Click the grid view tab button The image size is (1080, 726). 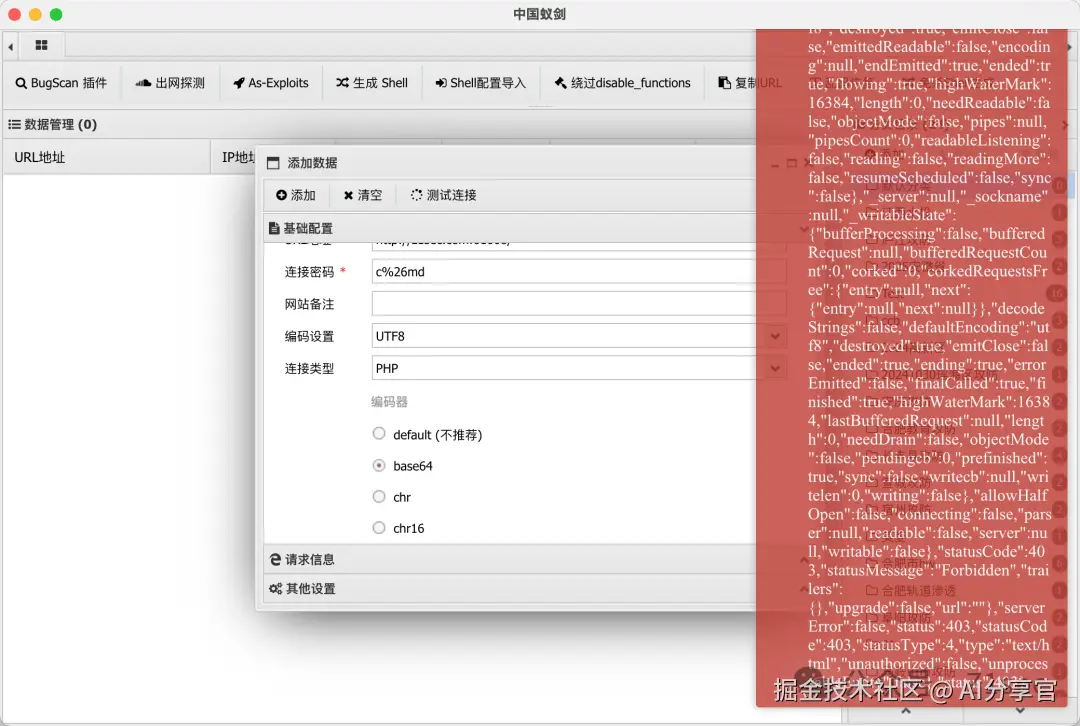41,45
